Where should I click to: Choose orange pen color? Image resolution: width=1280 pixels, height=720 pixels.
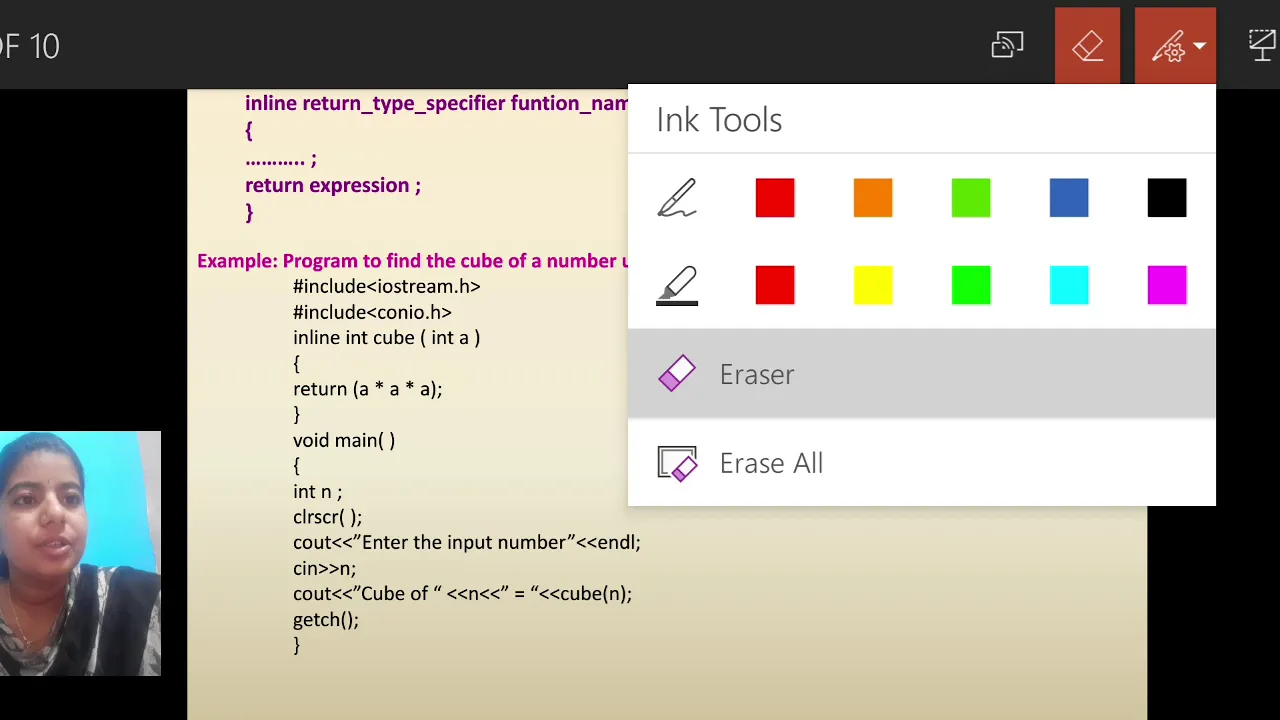(873, 198)
